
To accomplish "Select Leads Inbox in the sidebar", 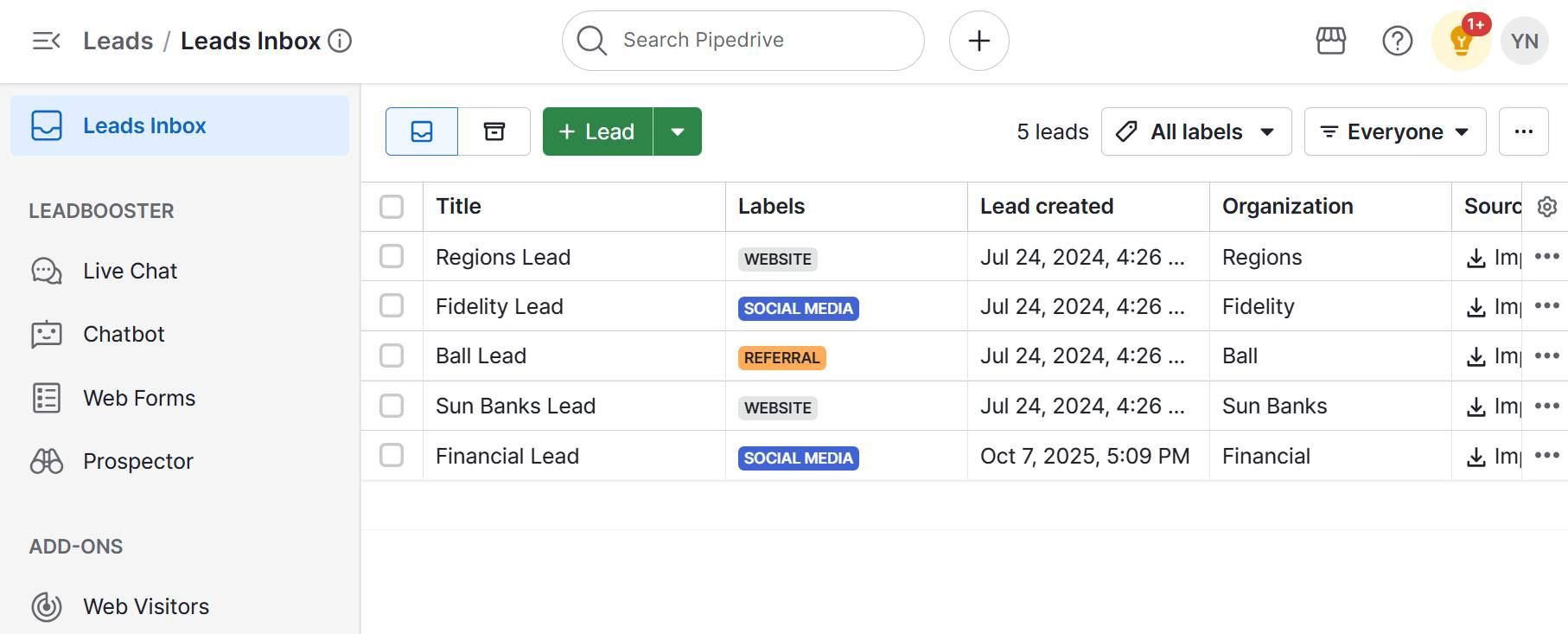I will coord(180,125).
